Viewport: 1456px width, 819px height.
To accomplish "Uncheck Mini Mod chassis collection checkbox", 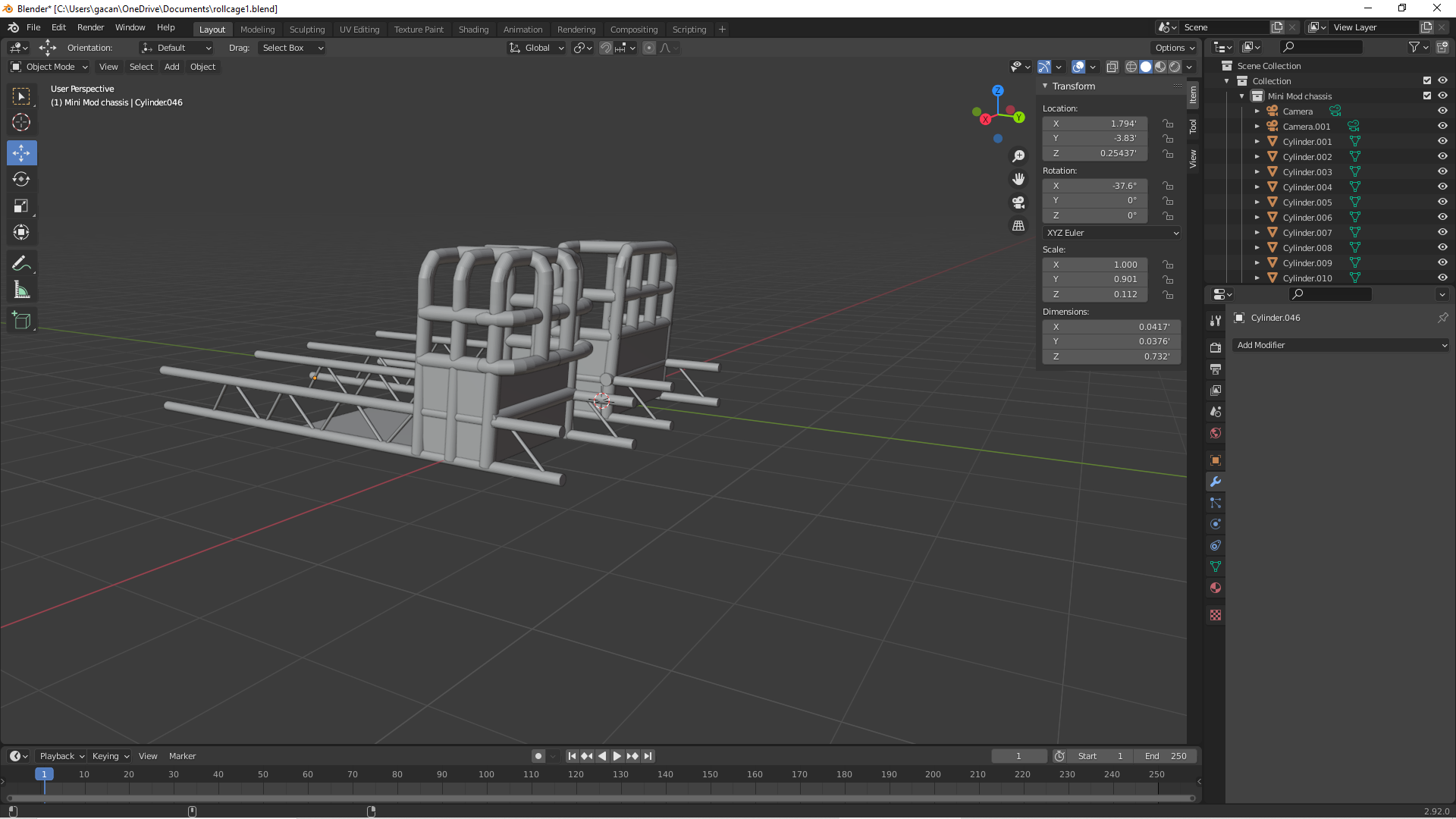I will pyautogui.click(x=1426, y=96).
